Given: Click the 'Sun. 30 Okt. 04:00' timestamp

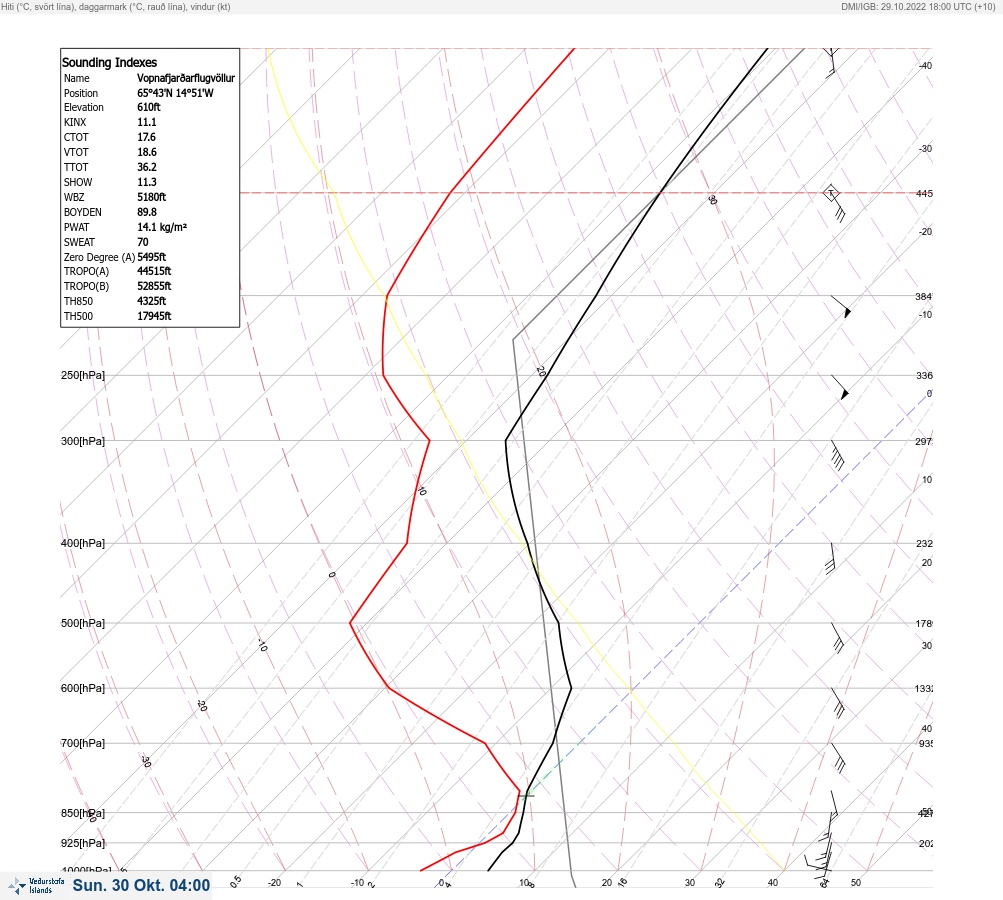Looking at the screenshot, I should (141, 885).
